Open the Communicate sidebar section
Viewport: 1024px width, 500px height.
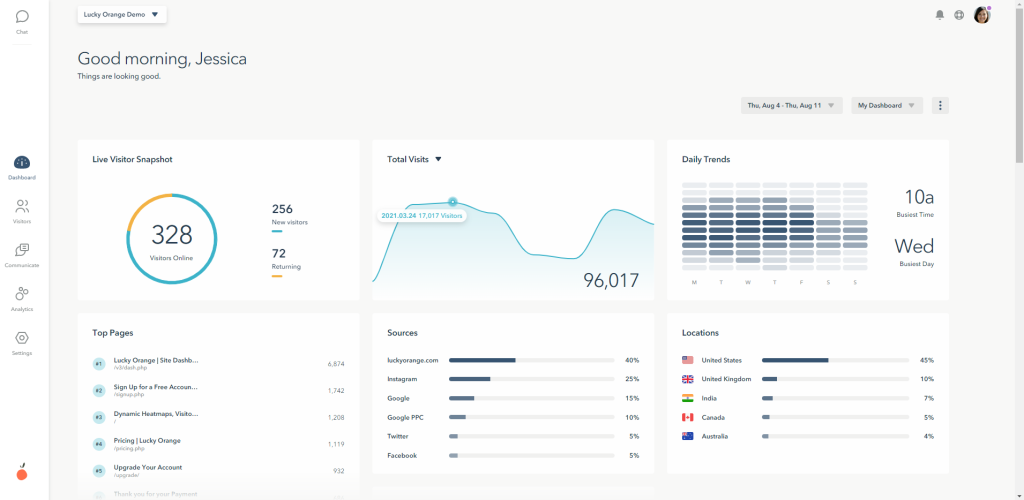22,255
